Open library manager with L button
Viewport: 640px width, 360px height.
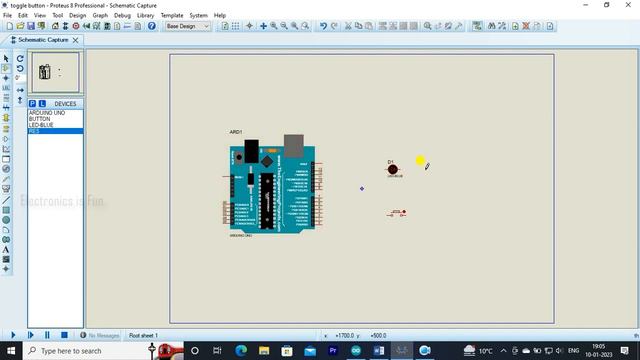click(x=42, y=104)
